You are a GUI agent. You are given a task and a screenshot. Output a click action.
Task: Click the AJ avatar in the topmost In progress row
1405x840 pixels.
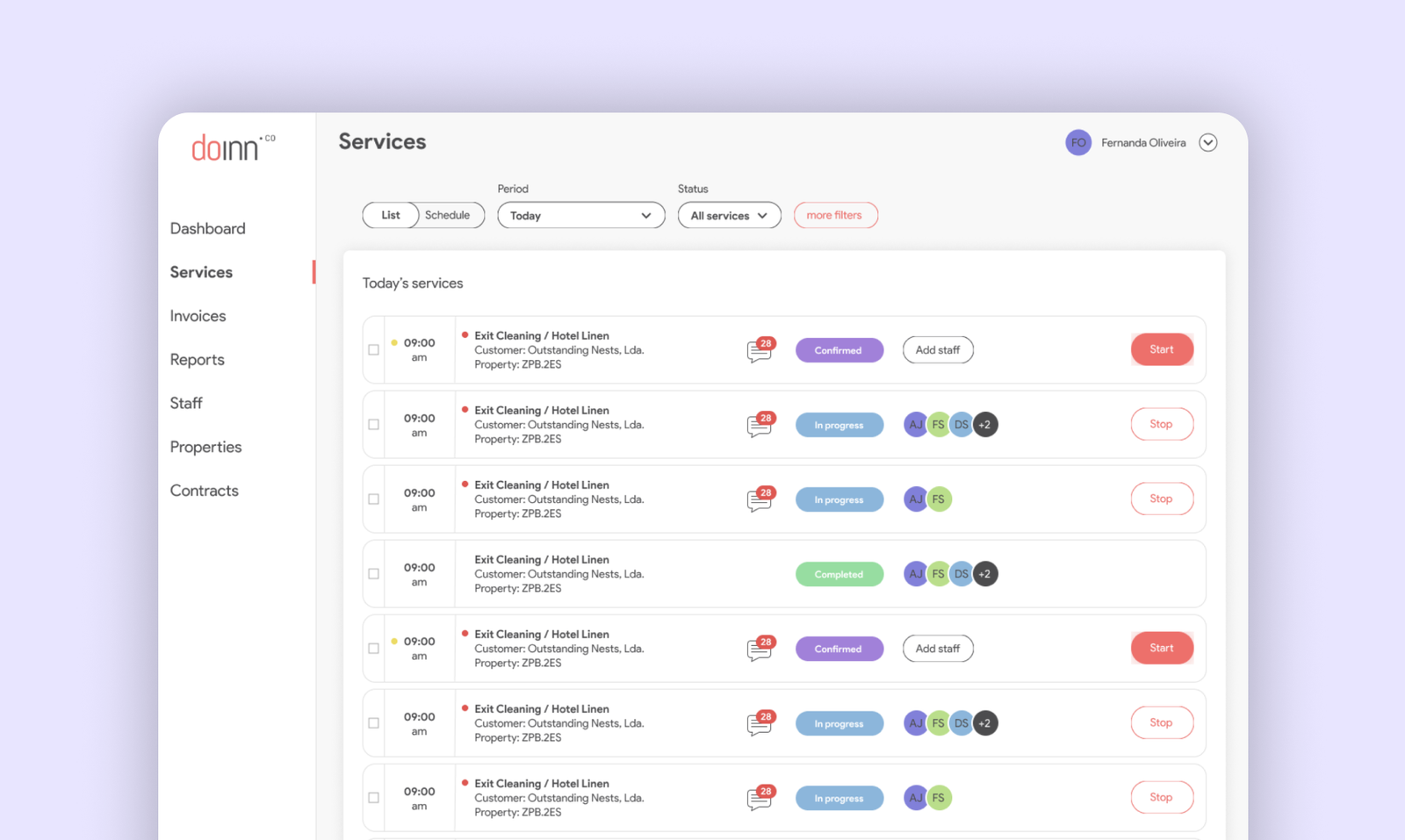click(x=916, y=425)
